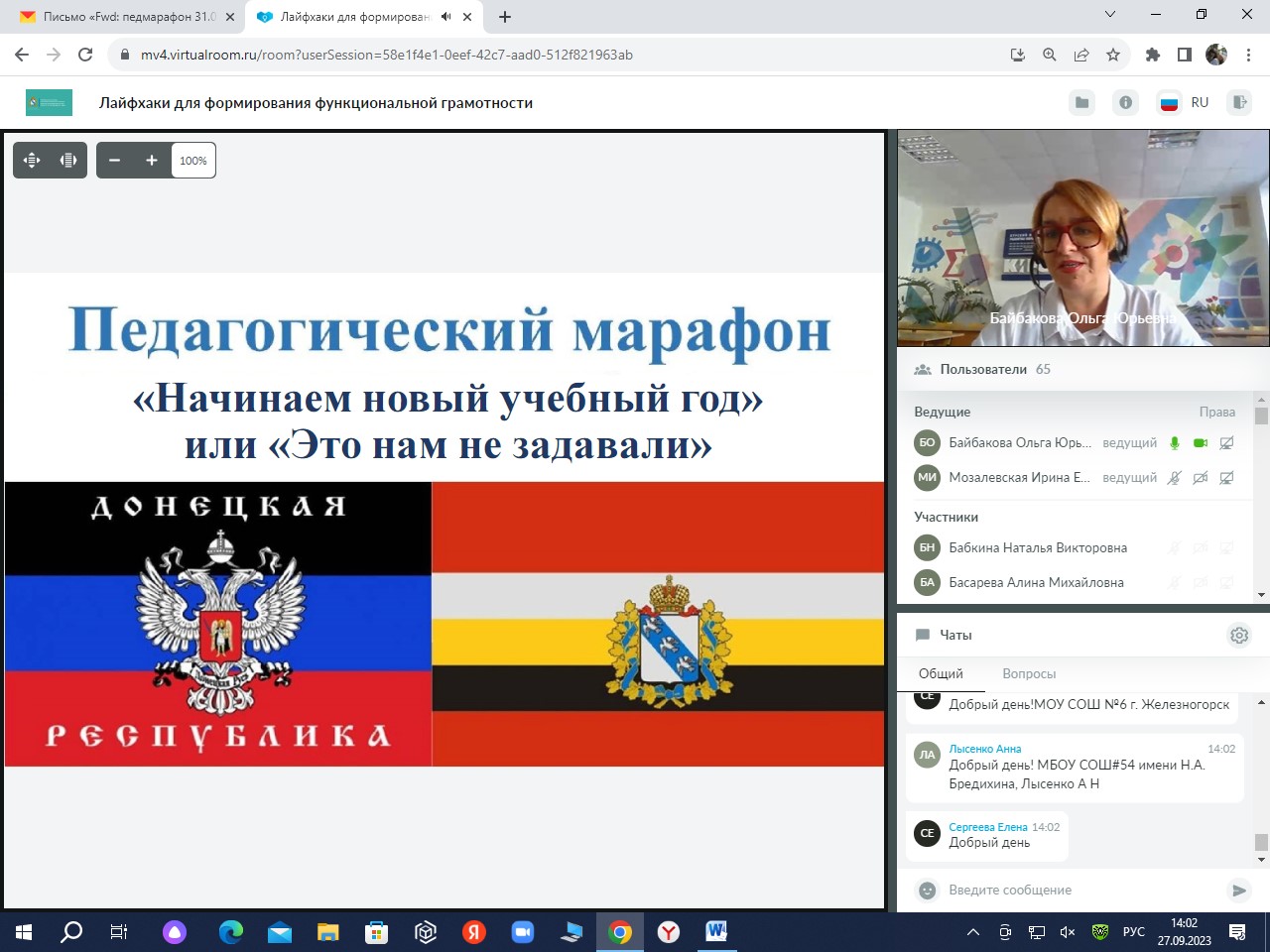Viewport: 1270px width, 952px height.
Task: Open the files folder icon in room header
Action: pos(1082,102)
